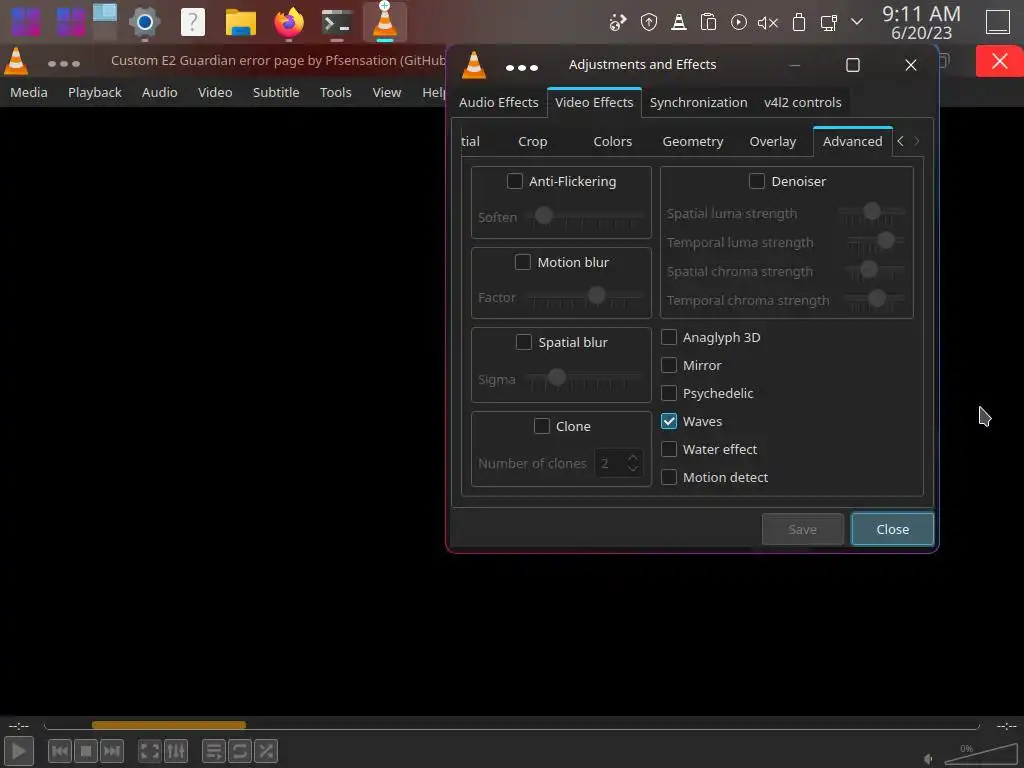Open the Media menu

point(29,92)
